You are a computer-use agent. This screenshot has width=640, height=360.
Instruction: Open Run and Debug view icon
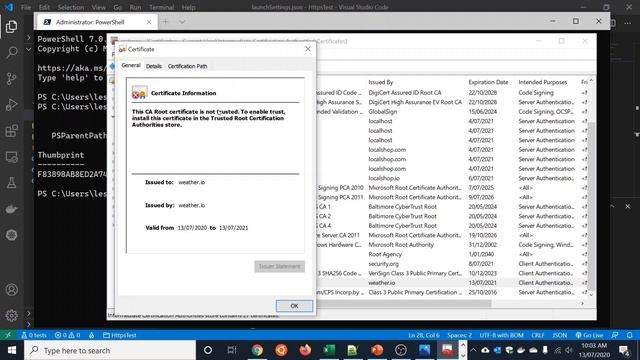point(11,104)
